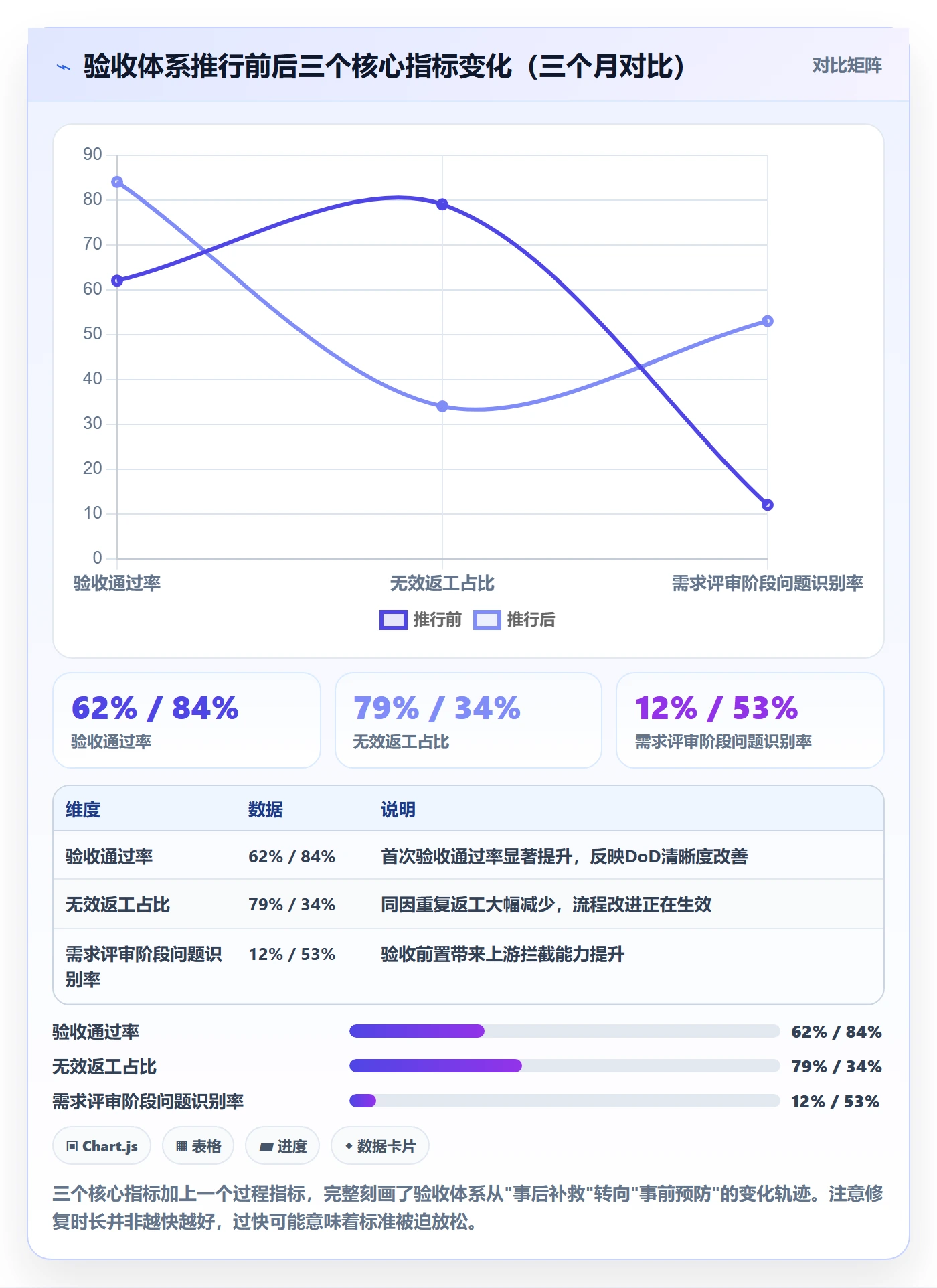Click the 对比矩阵 label in header
This screenshot has width=937, height=1288.
[847, 66]
